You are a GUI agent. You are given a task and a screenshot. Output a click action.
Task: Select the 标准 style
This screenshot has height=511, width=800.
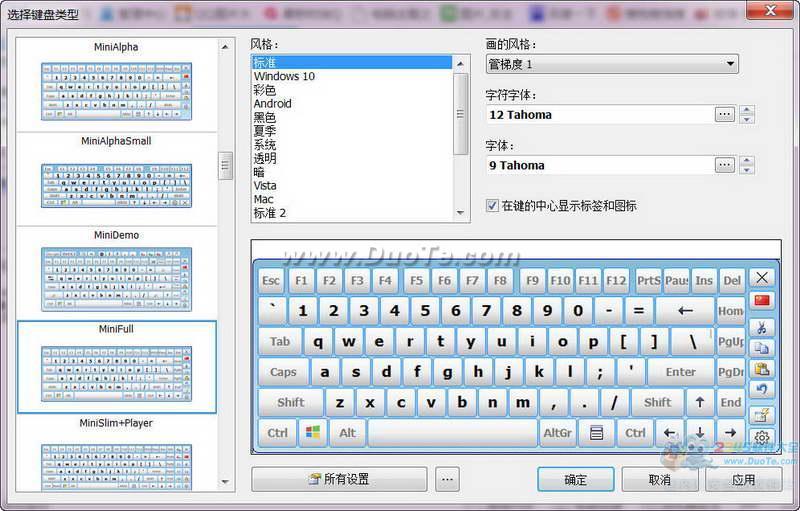[352, 62]
